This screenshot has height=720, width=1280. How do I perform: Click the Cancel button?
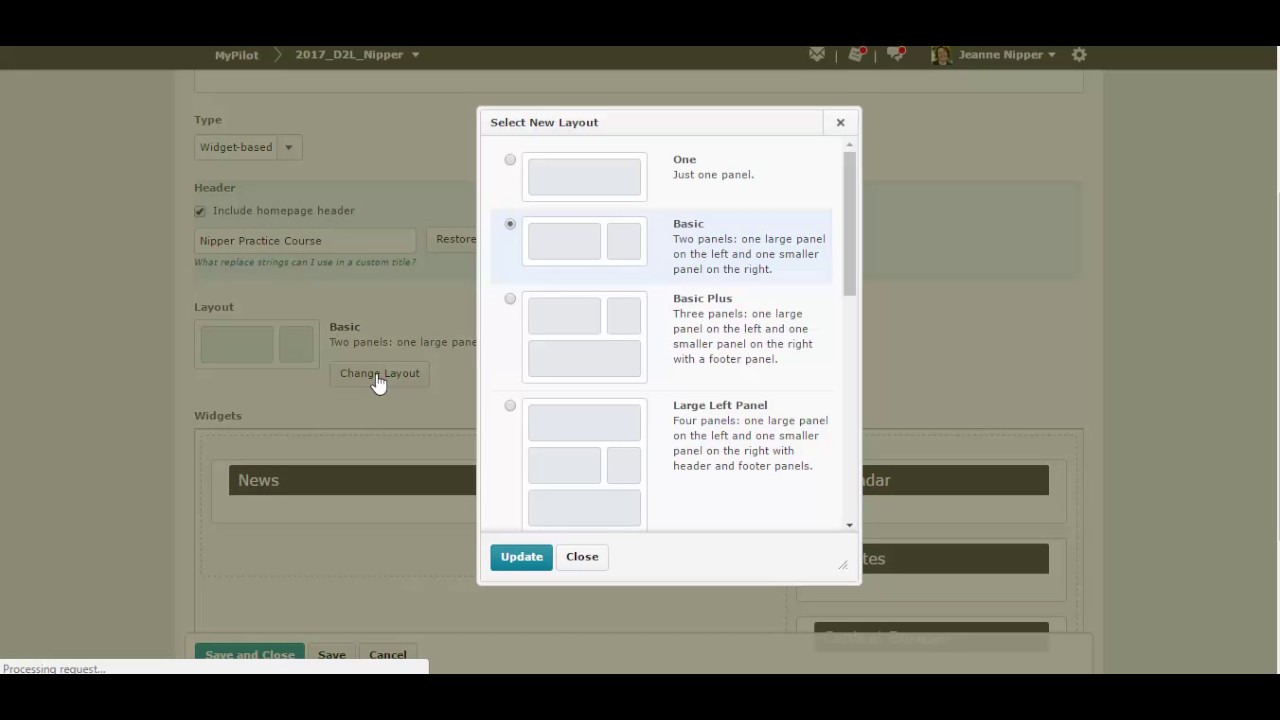[388, 654]
